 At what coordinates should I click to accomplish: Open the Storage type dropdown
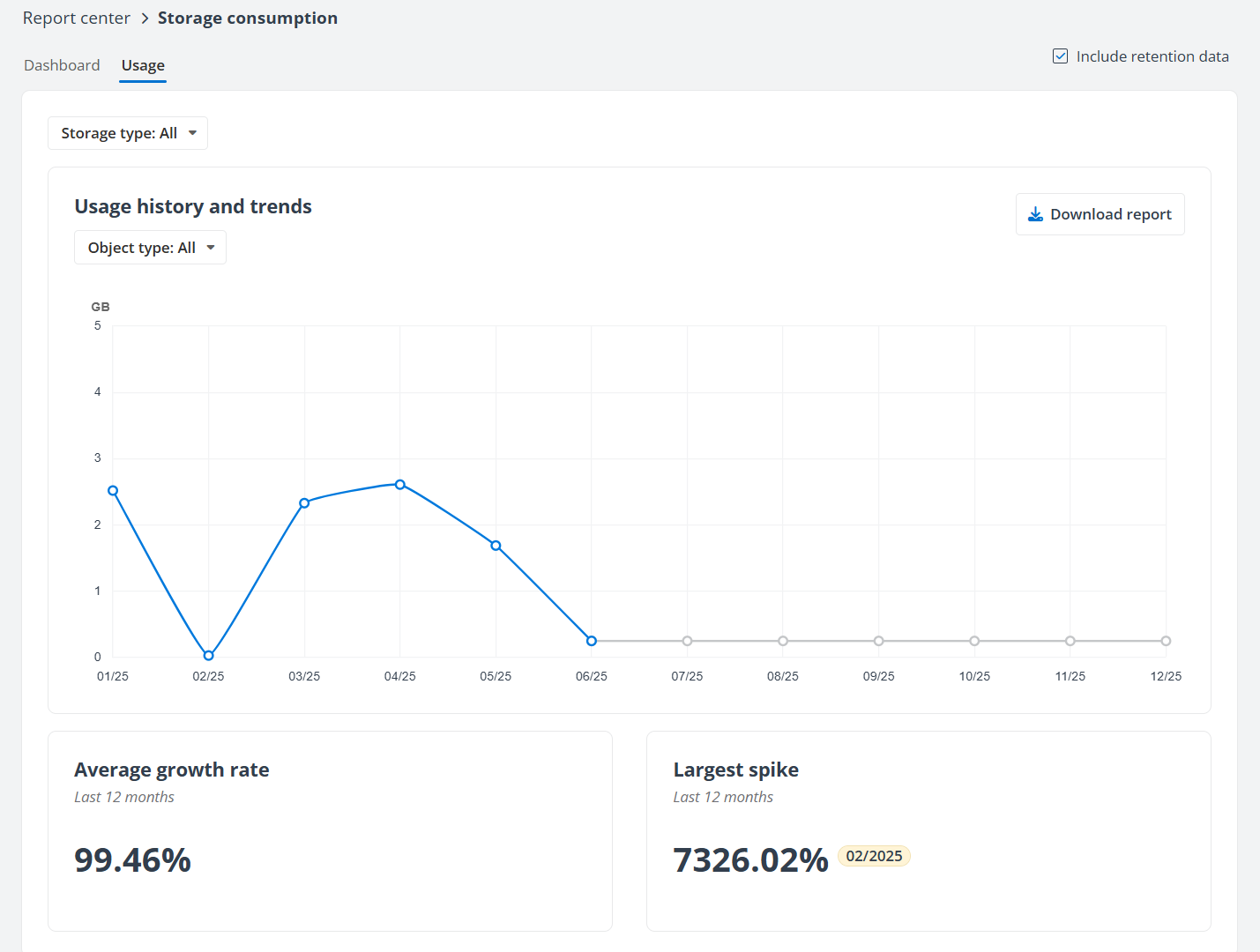(x=128, y=133)
